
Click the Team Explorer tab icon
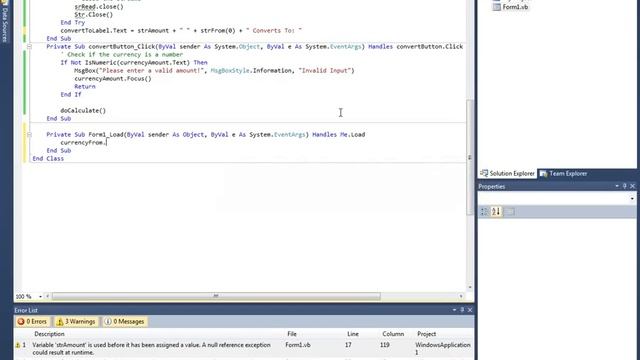(543, 173)
